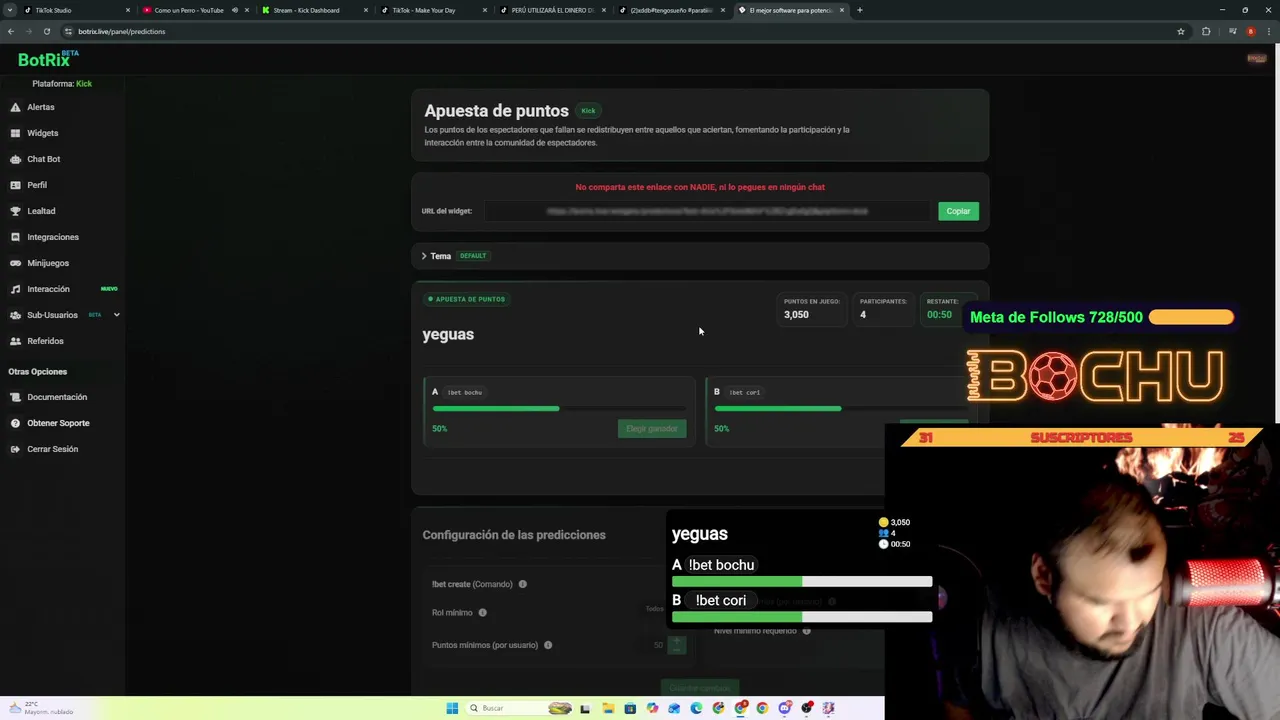Click the Referidos people icon
The image size is (1280, 720).
[15, 341]
